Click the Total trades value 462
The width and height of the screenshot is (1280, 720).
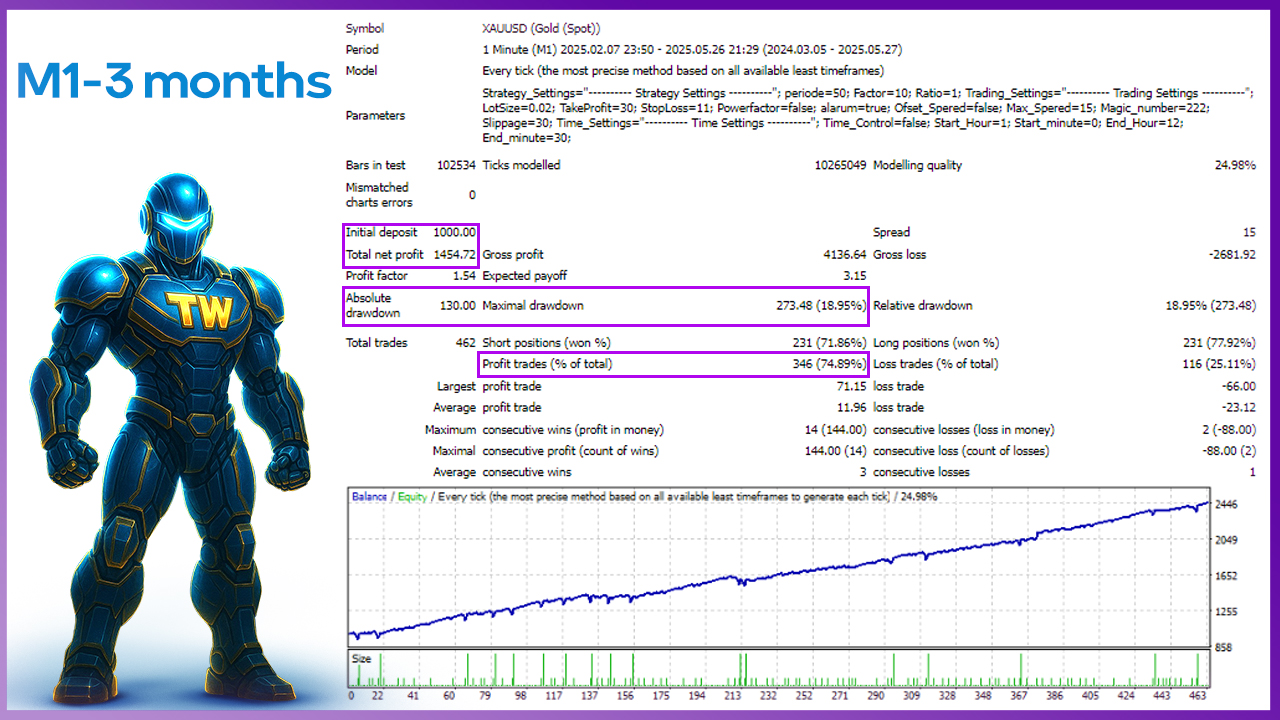(465, 343)
